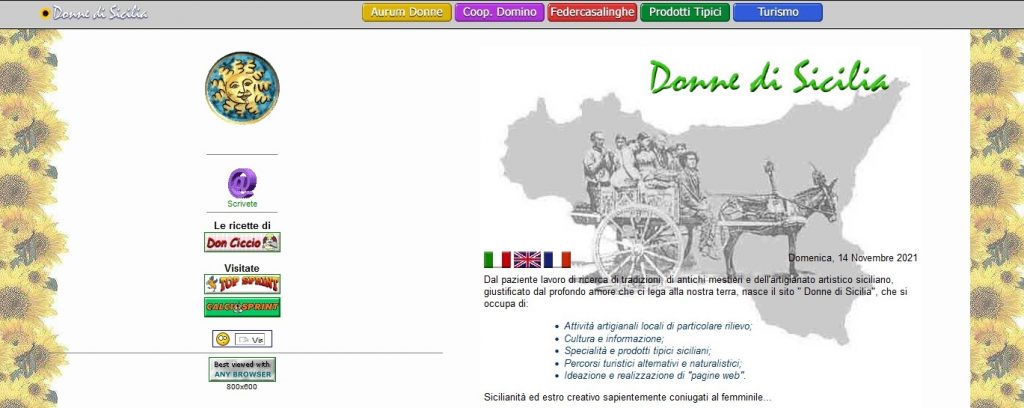Open the Coop. Domino tab
The height and width of the screenshot is (408, 1024).
click(x=500, y=13)
